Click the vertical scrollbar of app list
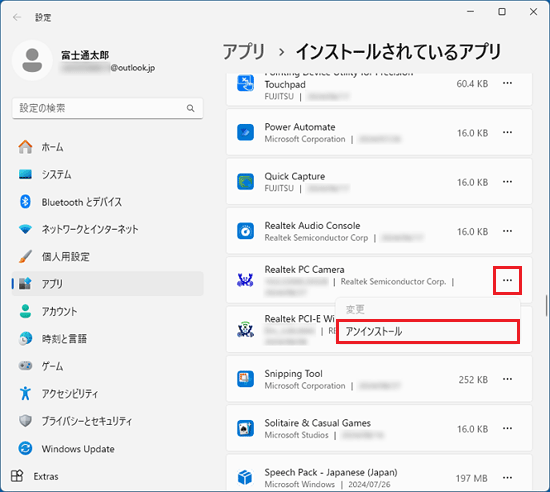Screen dimensions: 550x492 coord(546,305)
